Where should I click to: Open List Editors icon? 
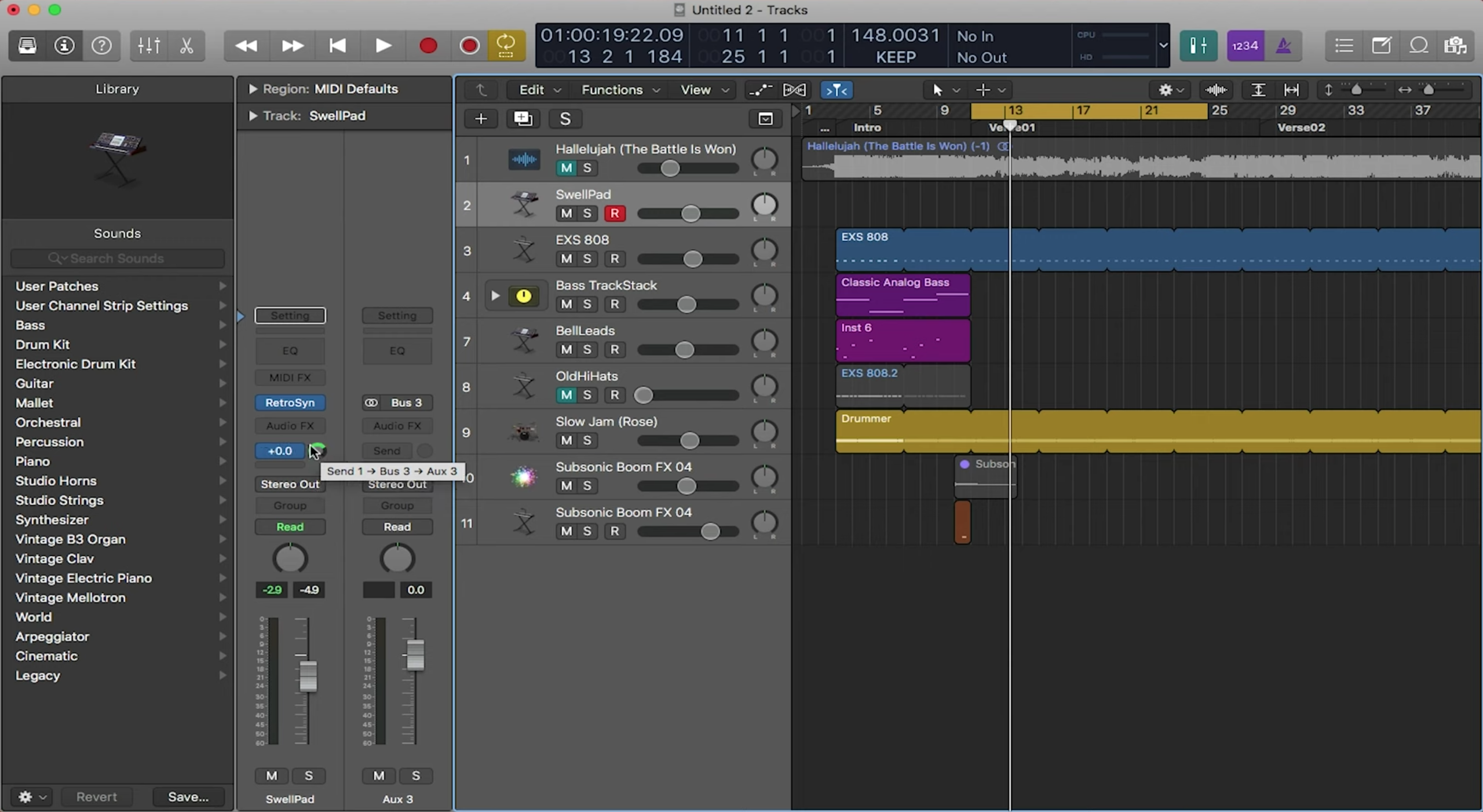point(1344,45)
